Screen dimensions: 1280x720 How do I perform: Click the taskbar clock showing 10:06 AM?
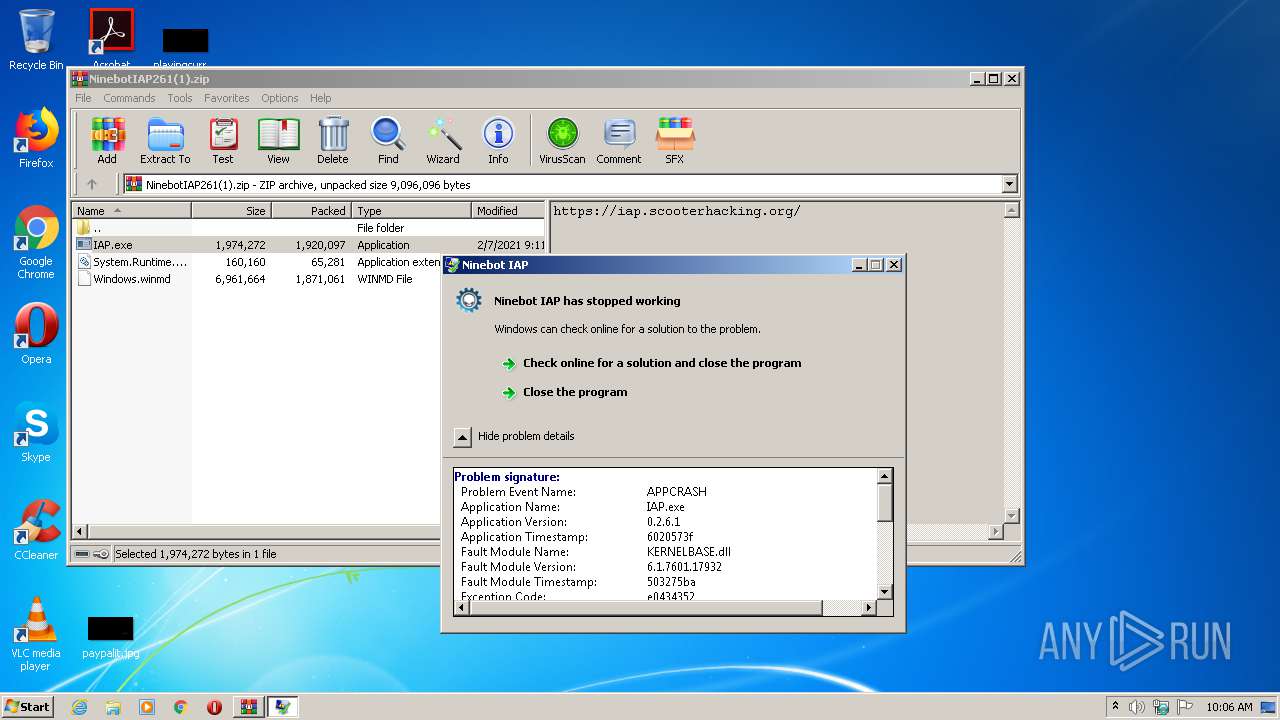[x=1229, y=707]
